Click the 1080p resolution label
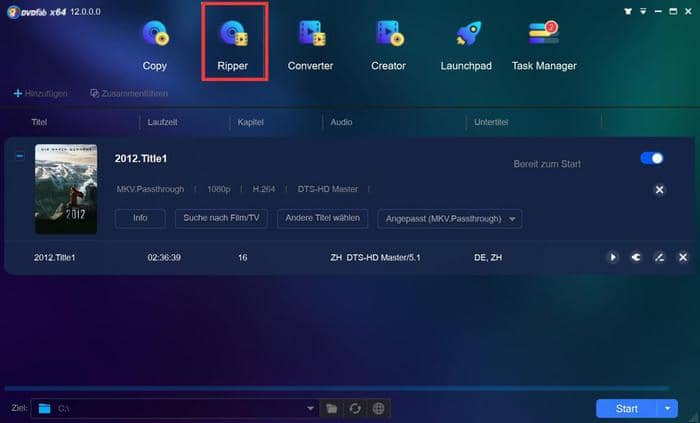This screenshot has height=423, width=700. click(x=219, y=189)
